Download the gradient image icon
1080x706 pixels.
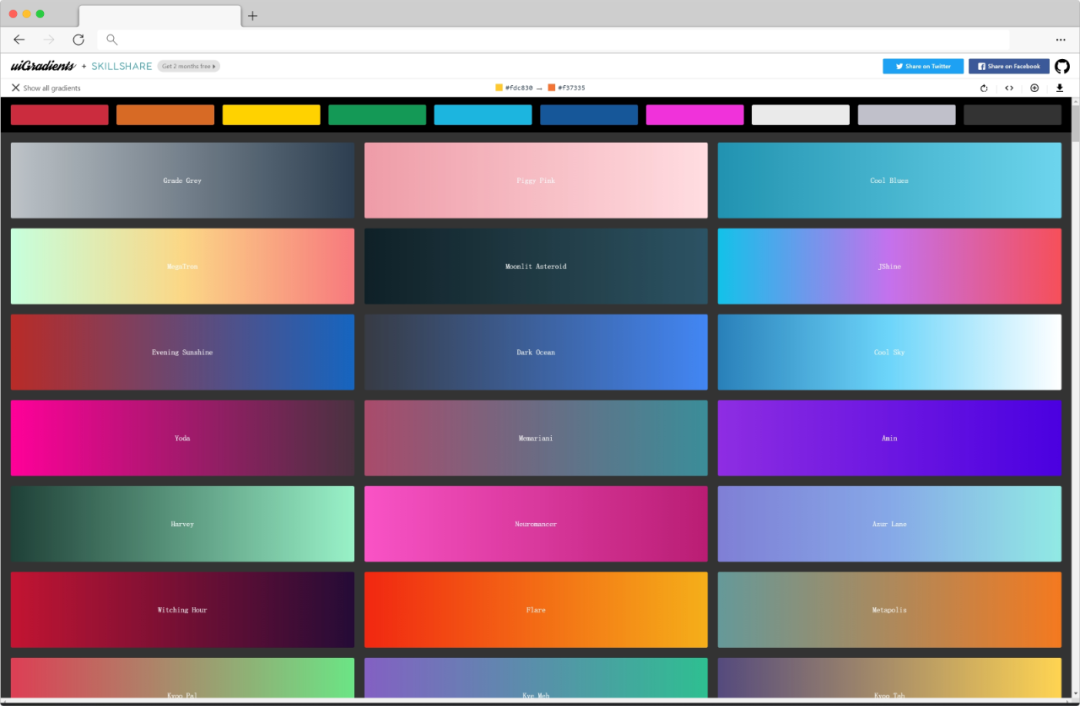coord(1059,88)
